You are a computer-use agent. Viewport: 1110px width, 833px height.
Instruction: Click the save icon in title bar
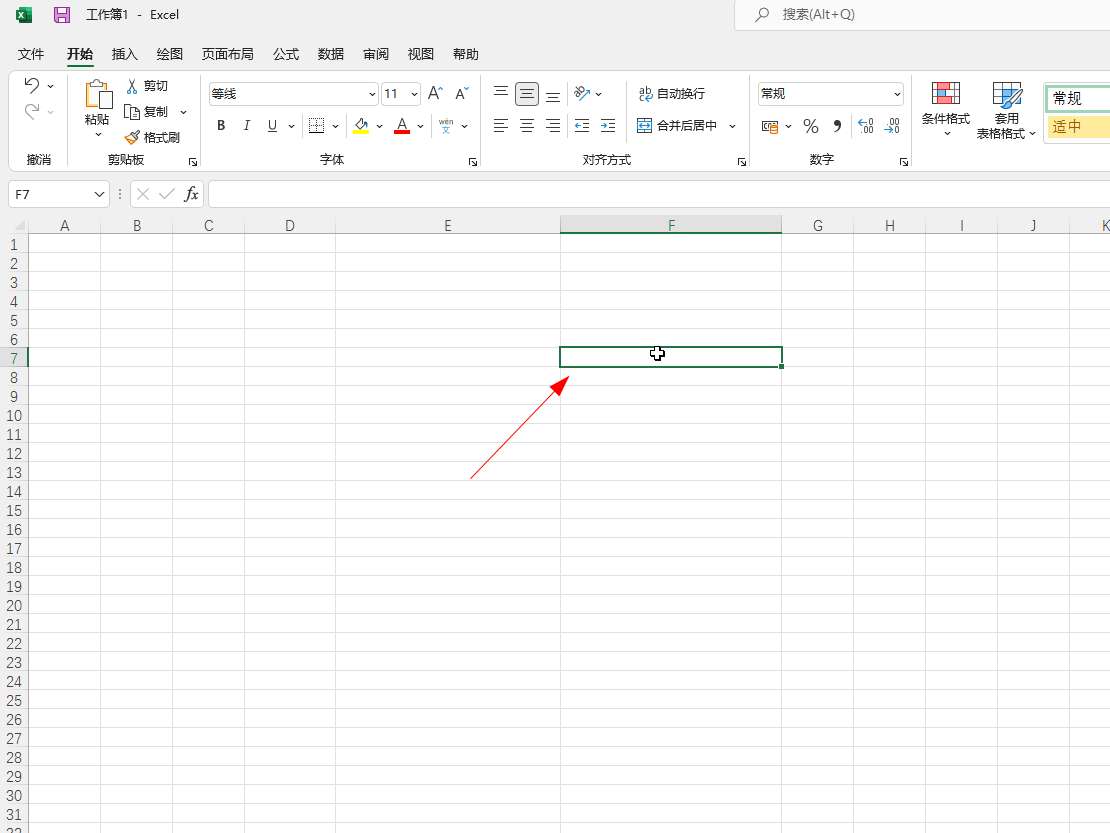coord(62,15)
